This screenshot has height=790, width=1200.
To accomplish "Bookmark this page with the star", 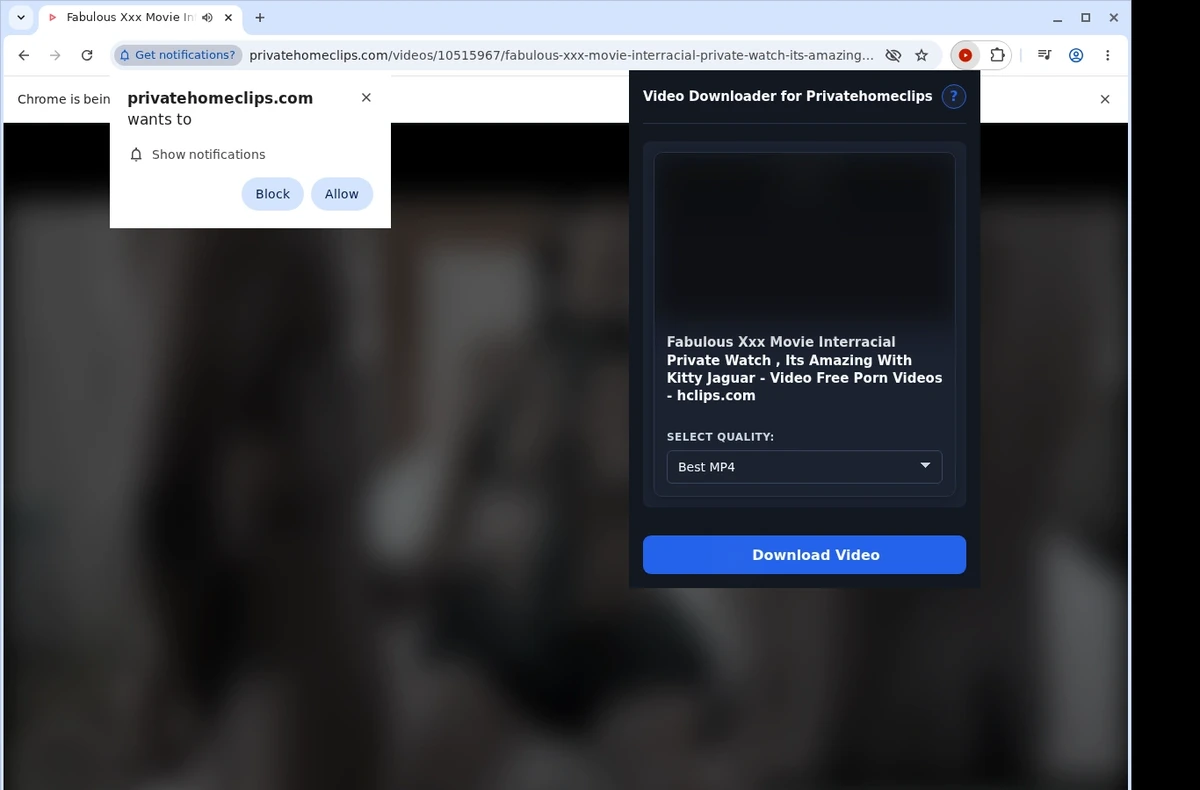I will coord(922,55).
